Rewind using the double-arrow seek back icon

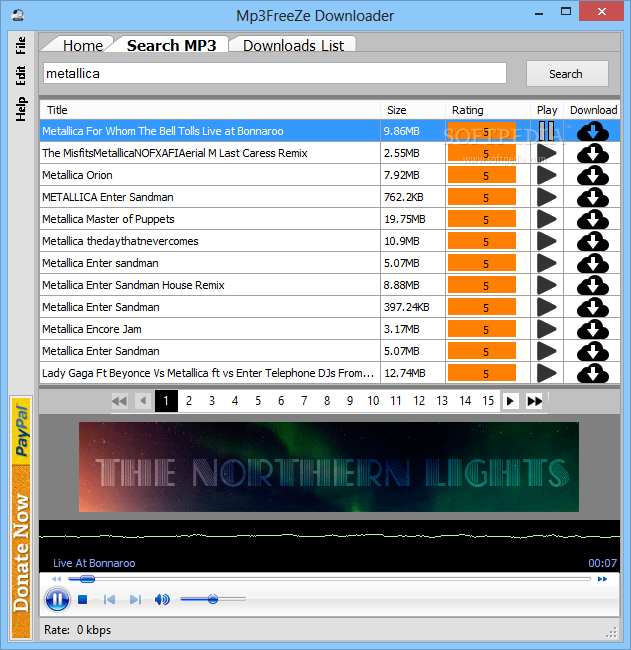click(x=56, y=579)
